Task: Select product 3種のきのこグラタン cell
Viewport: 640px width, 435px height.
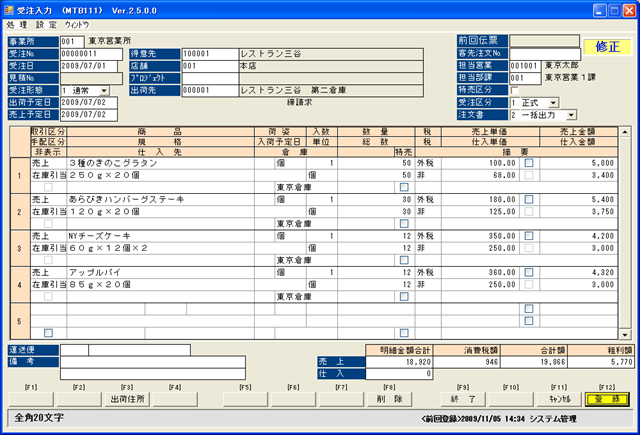Action: pos(160,163)
